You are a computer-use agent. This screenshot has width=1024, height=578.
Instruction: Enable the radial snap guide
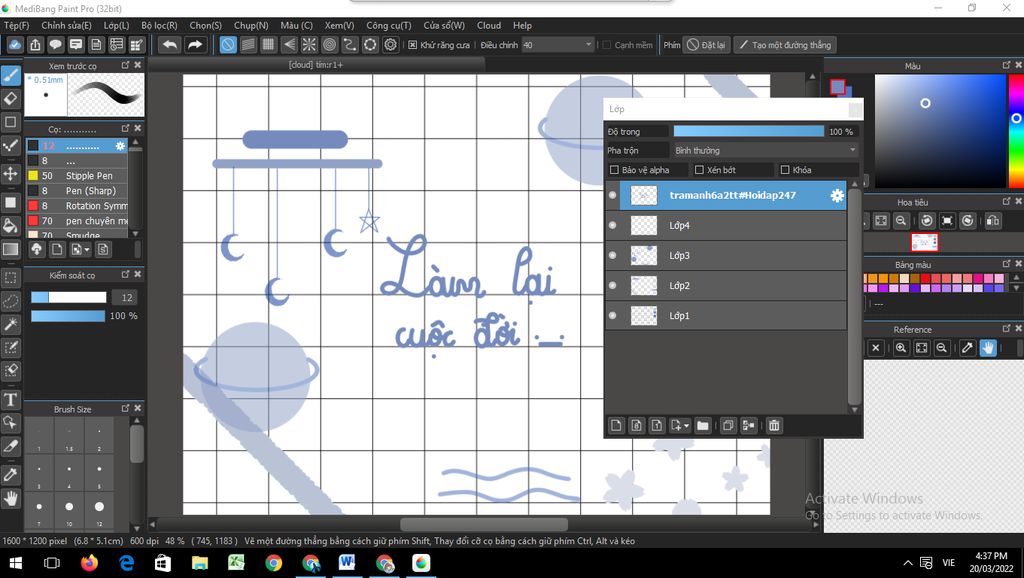(x=309, y=44)
